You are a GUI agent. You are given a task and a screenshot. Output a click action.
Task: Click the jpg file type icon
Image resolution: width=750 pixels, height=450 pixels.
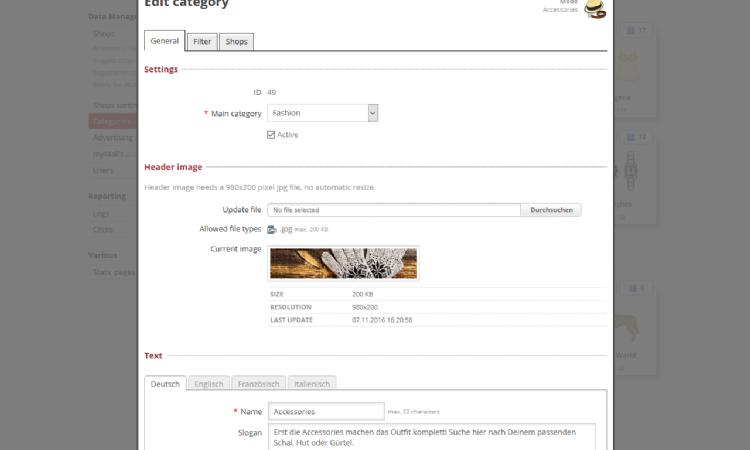272,229
